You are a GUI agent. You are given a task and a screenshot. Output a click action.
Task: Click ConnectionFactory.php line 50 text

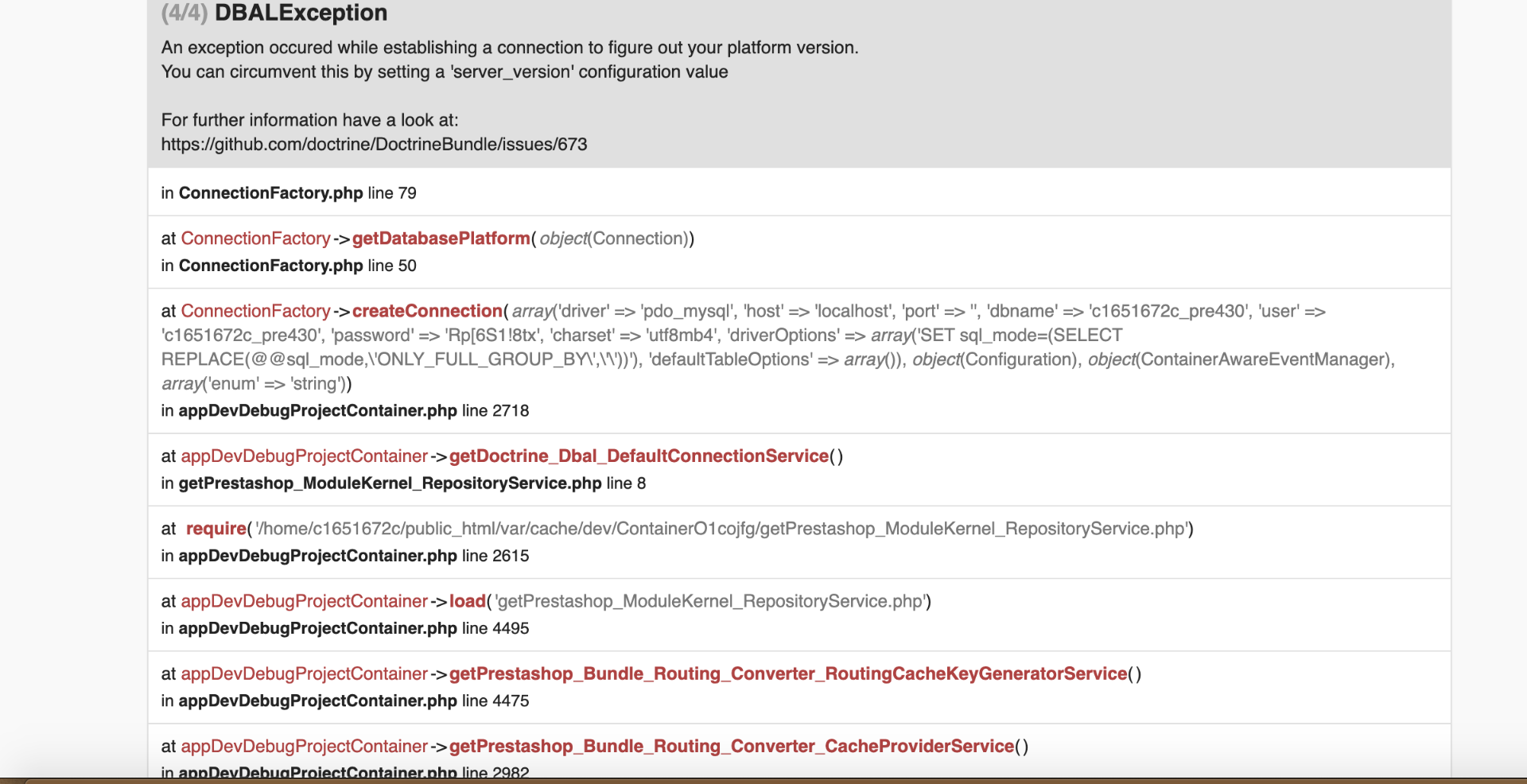point(289,266)
